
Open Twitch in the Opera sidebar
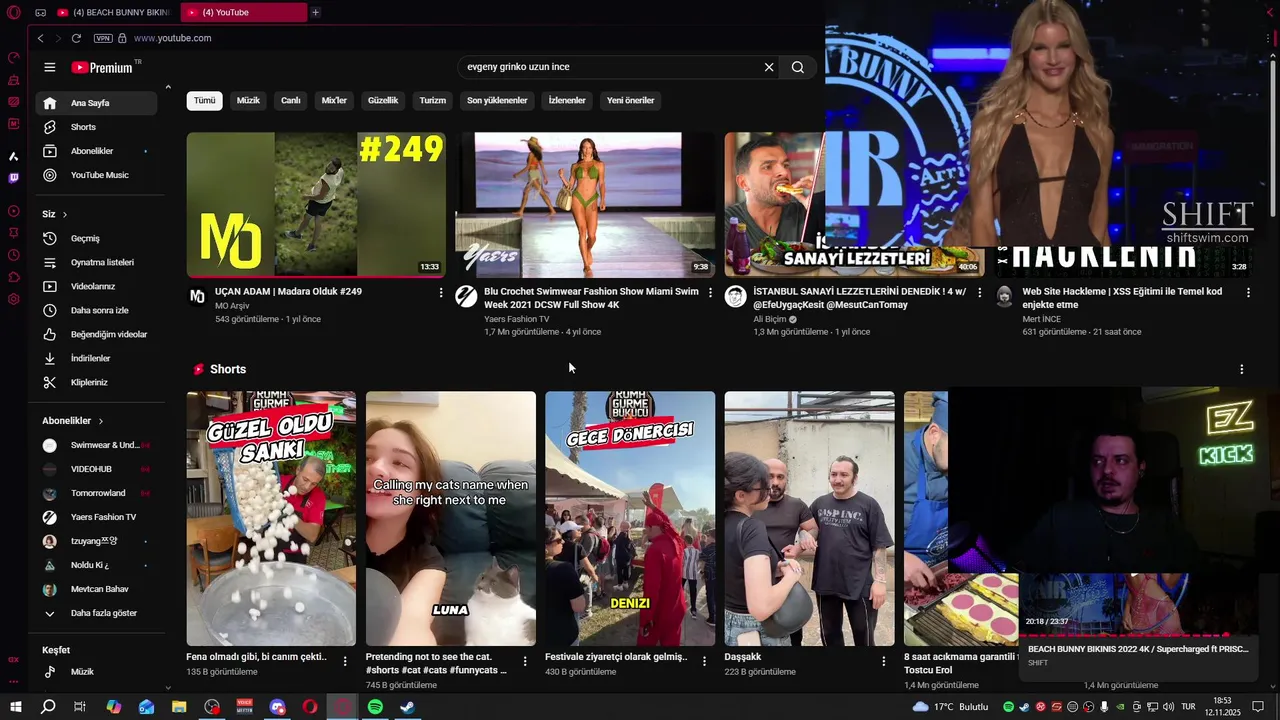[x=13, y=178]
